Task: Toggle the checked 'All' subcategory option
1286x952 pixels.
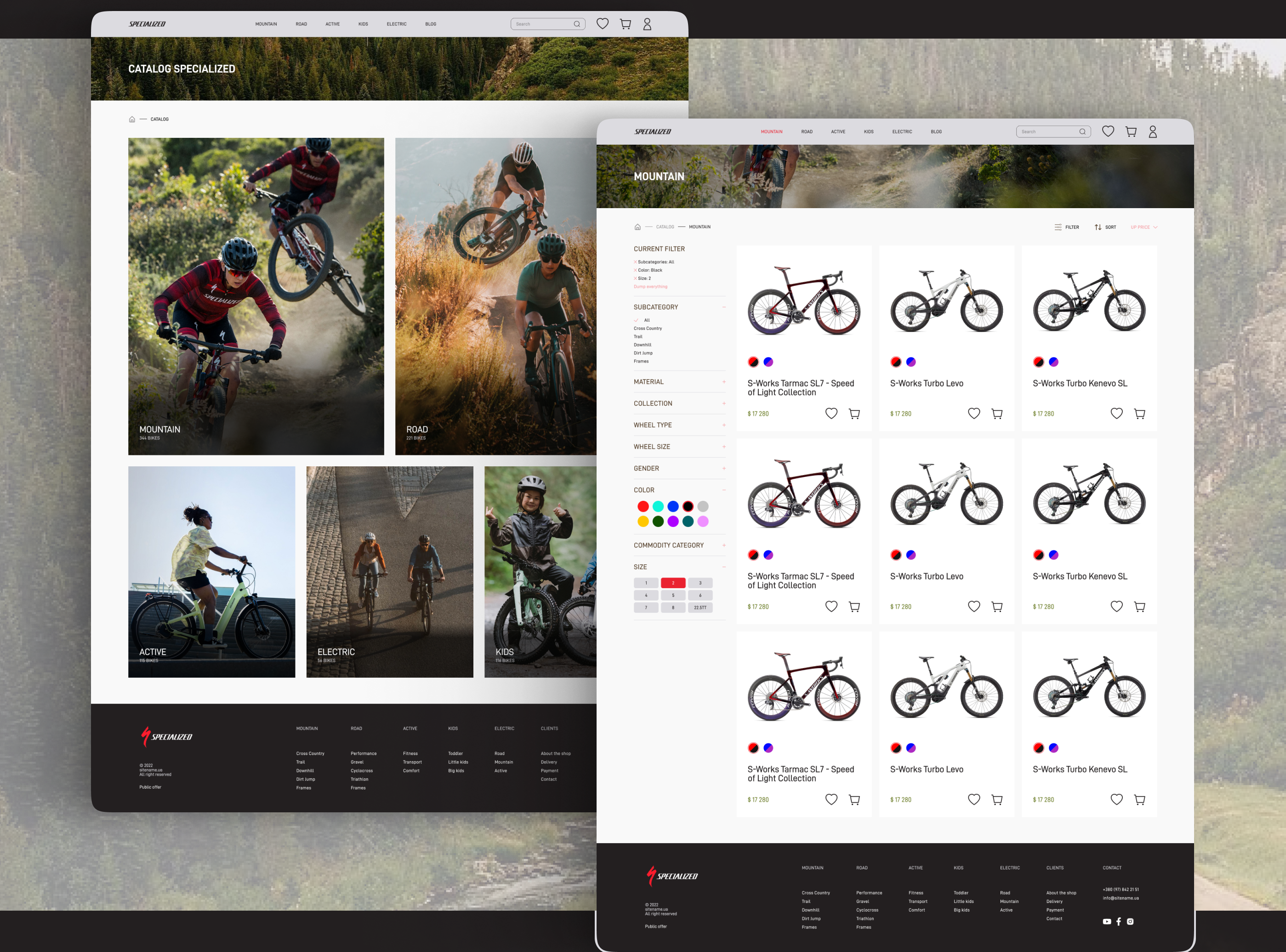Action: click(x=642, y=320)
